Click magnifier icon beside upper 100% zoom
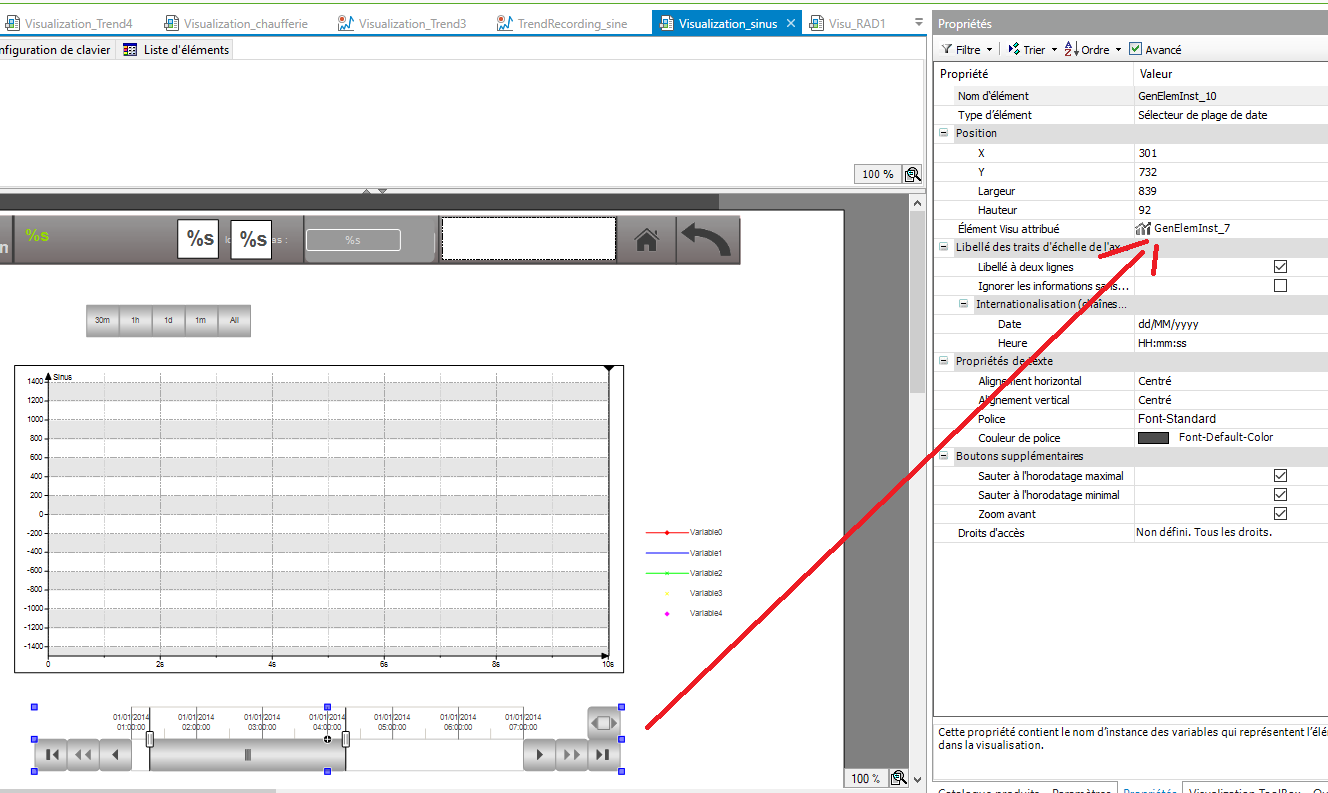 pos(912,174)
